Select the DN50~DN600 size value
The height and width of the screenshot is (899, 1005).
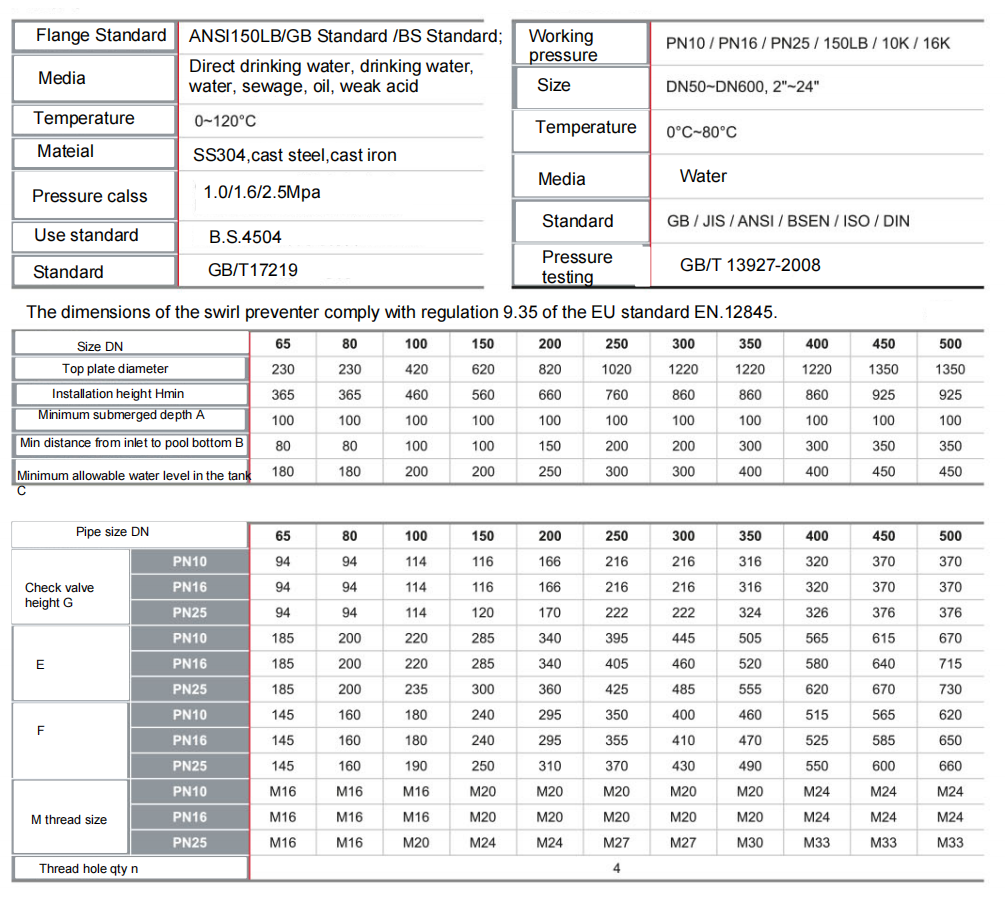pos(742,87)
